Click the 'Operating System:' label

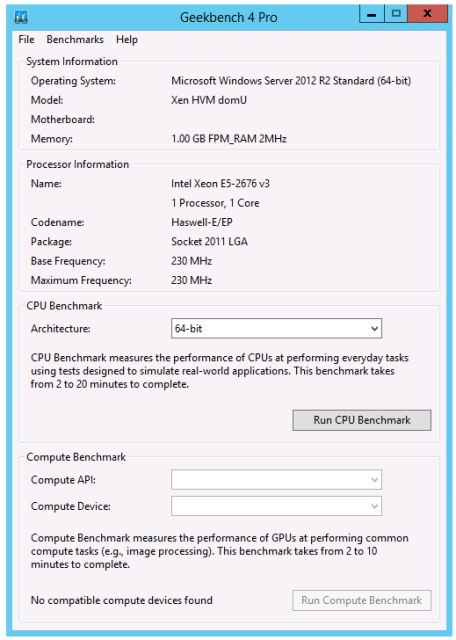pyautogui.click(x=73, y=81)
